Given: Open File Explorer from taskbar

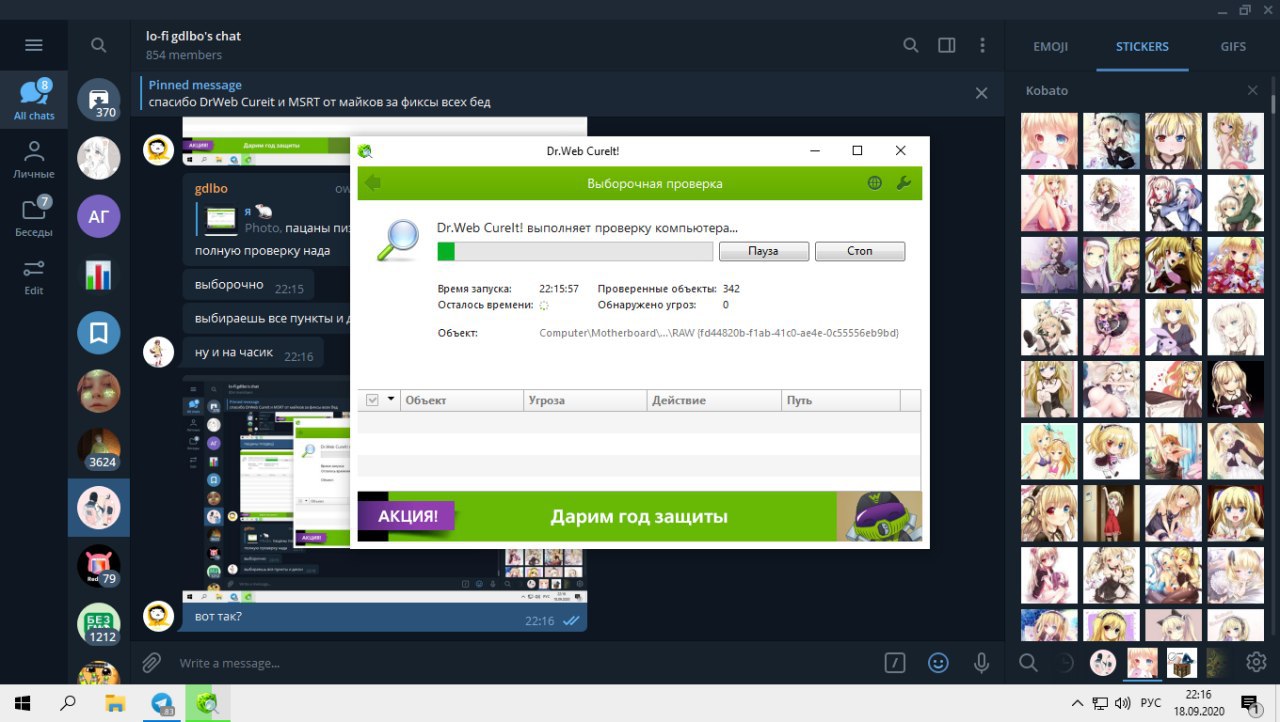Looking at the screenshot, I should click(x=115, y=703).
